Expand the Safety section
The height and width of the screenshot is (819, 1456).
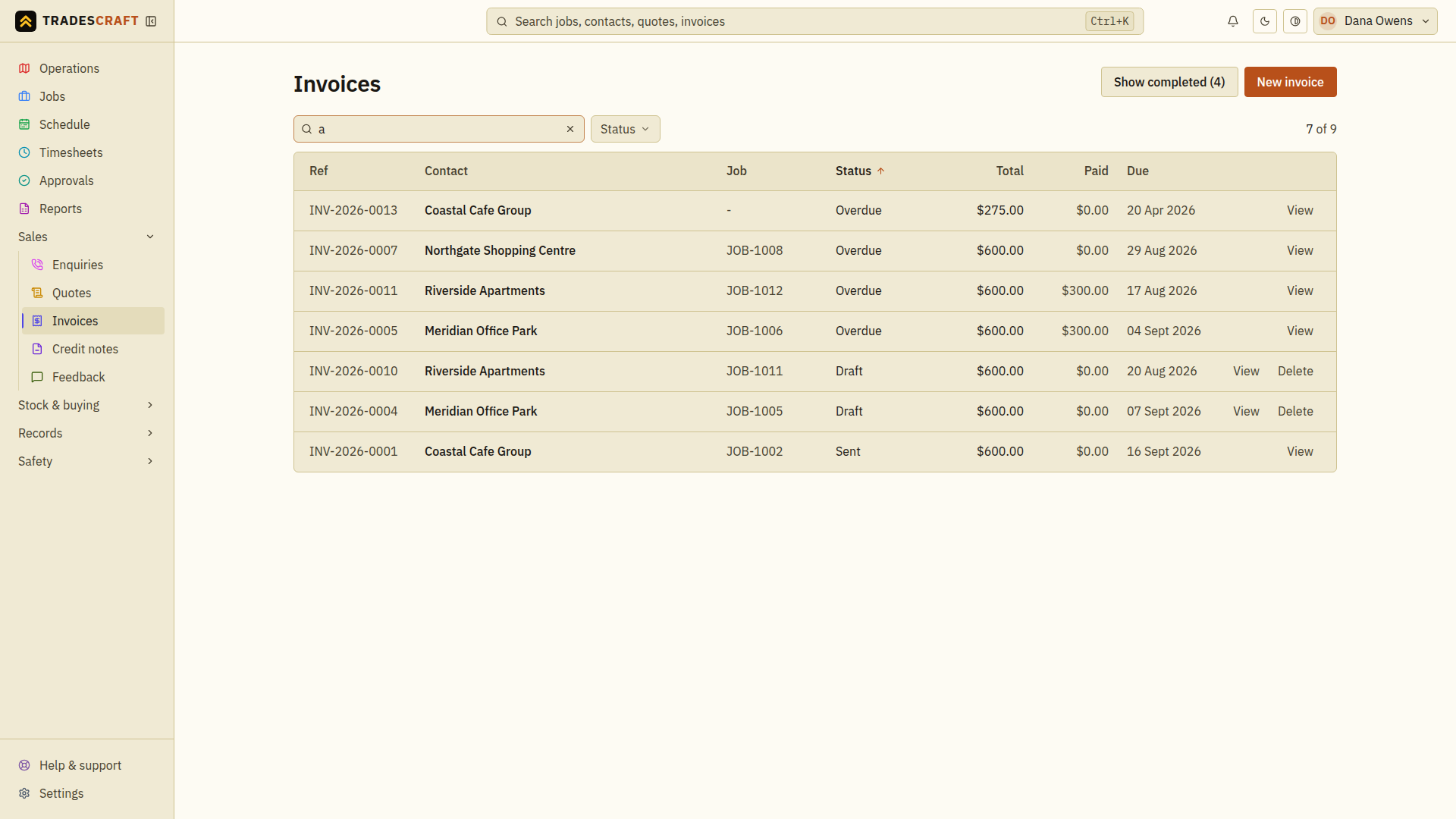87,461
